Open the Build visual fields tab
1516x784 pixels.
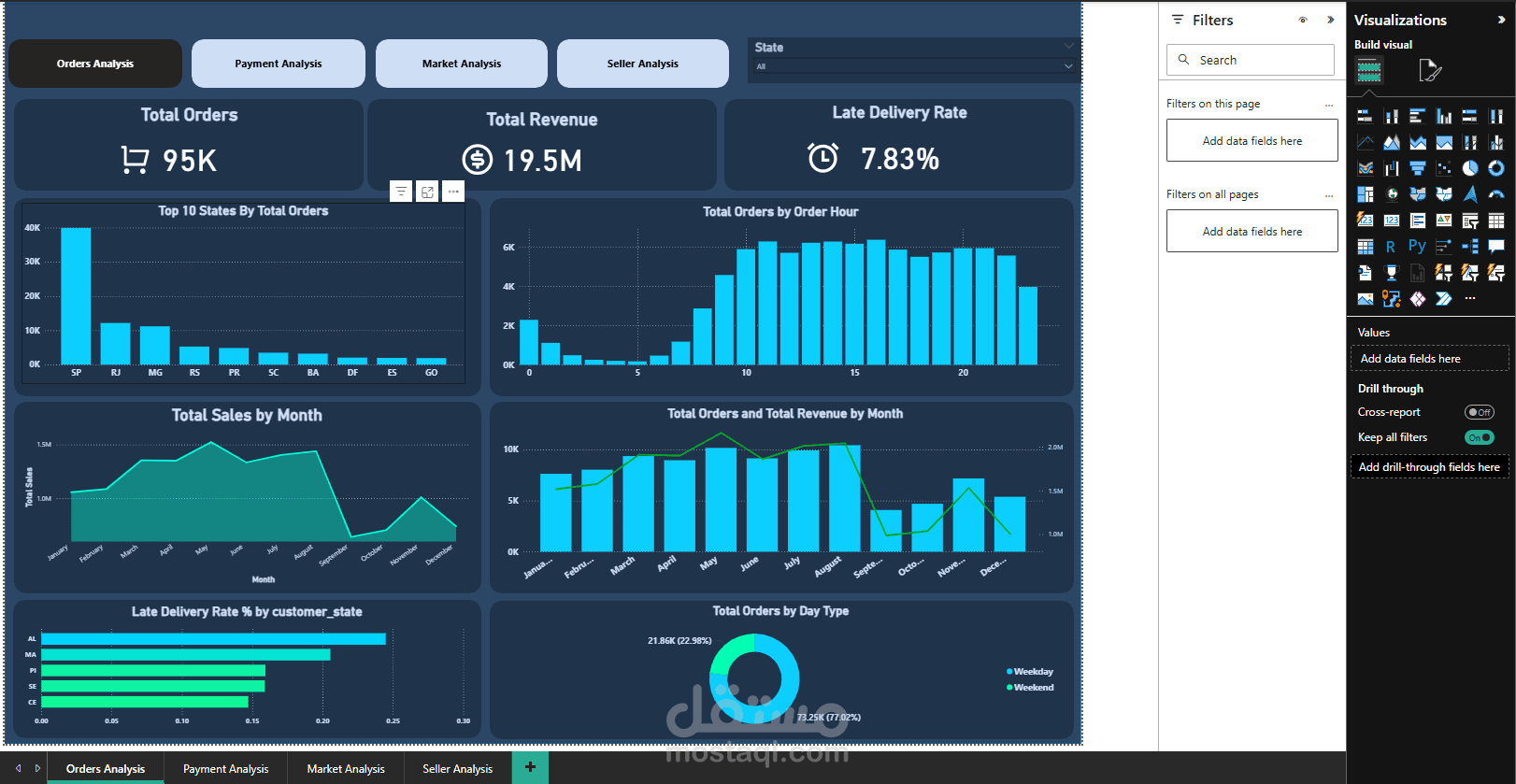pyautogui.click(x=1369, y=70)
